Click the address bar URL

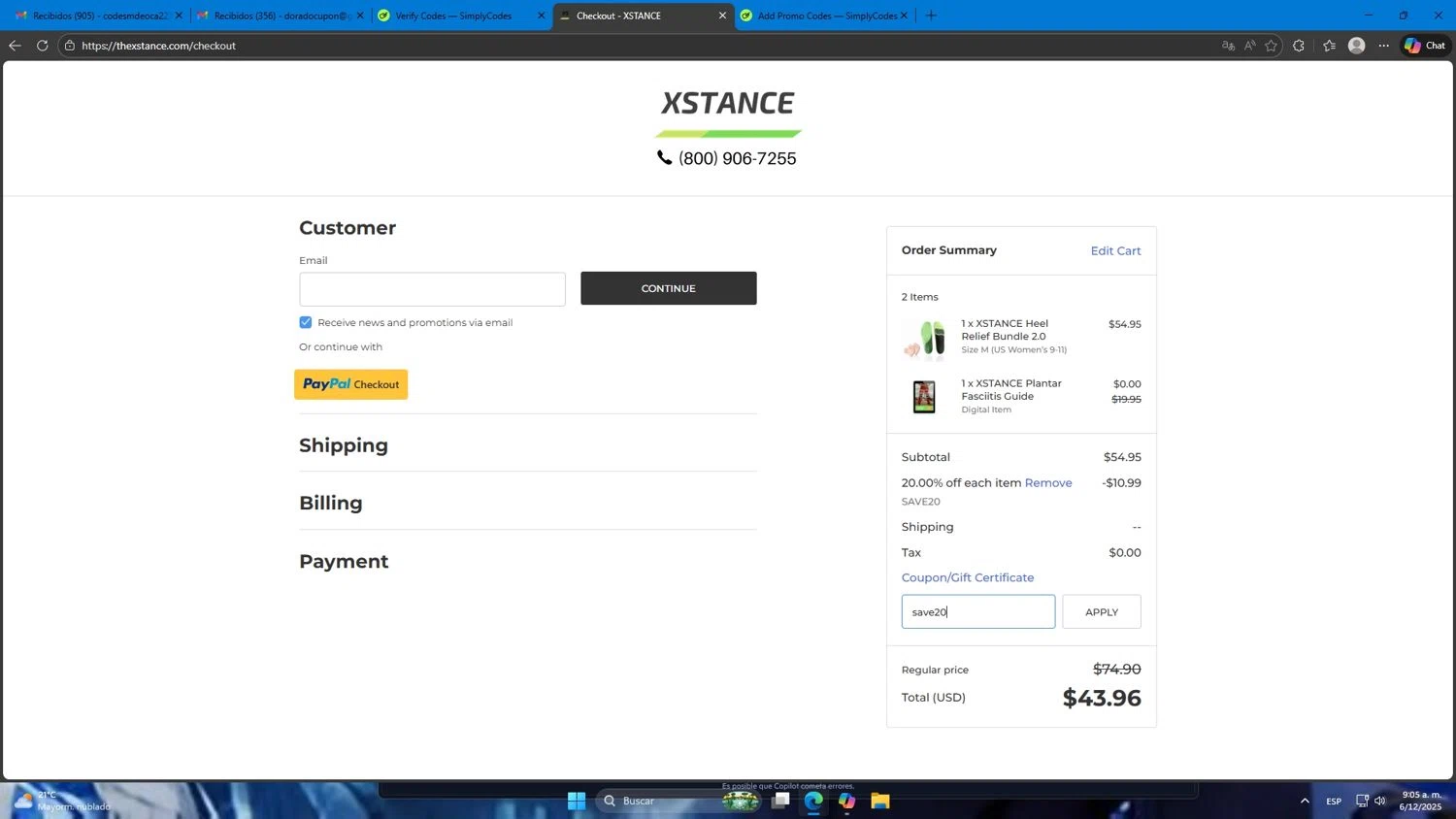tap(158, 46)
